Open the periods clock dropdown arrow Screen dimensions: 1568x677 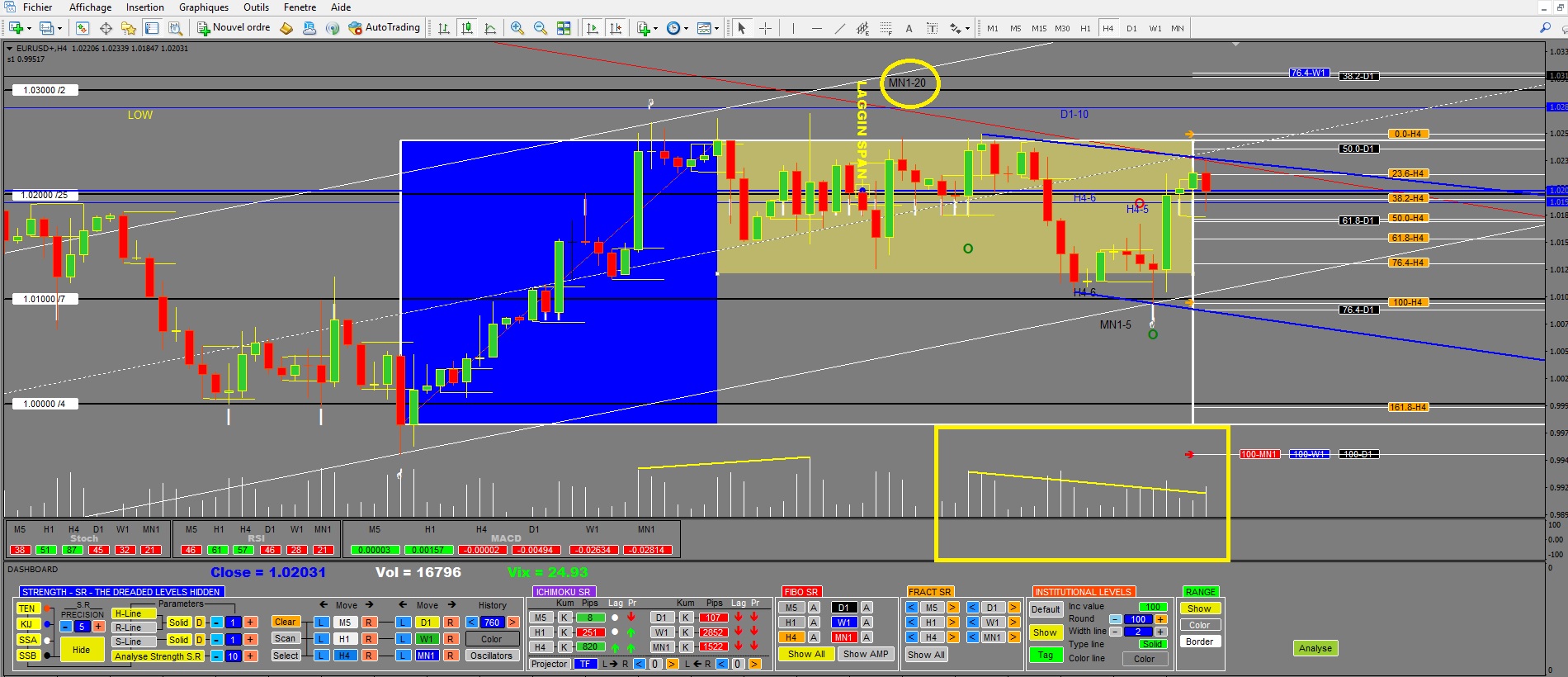[686, 28]
